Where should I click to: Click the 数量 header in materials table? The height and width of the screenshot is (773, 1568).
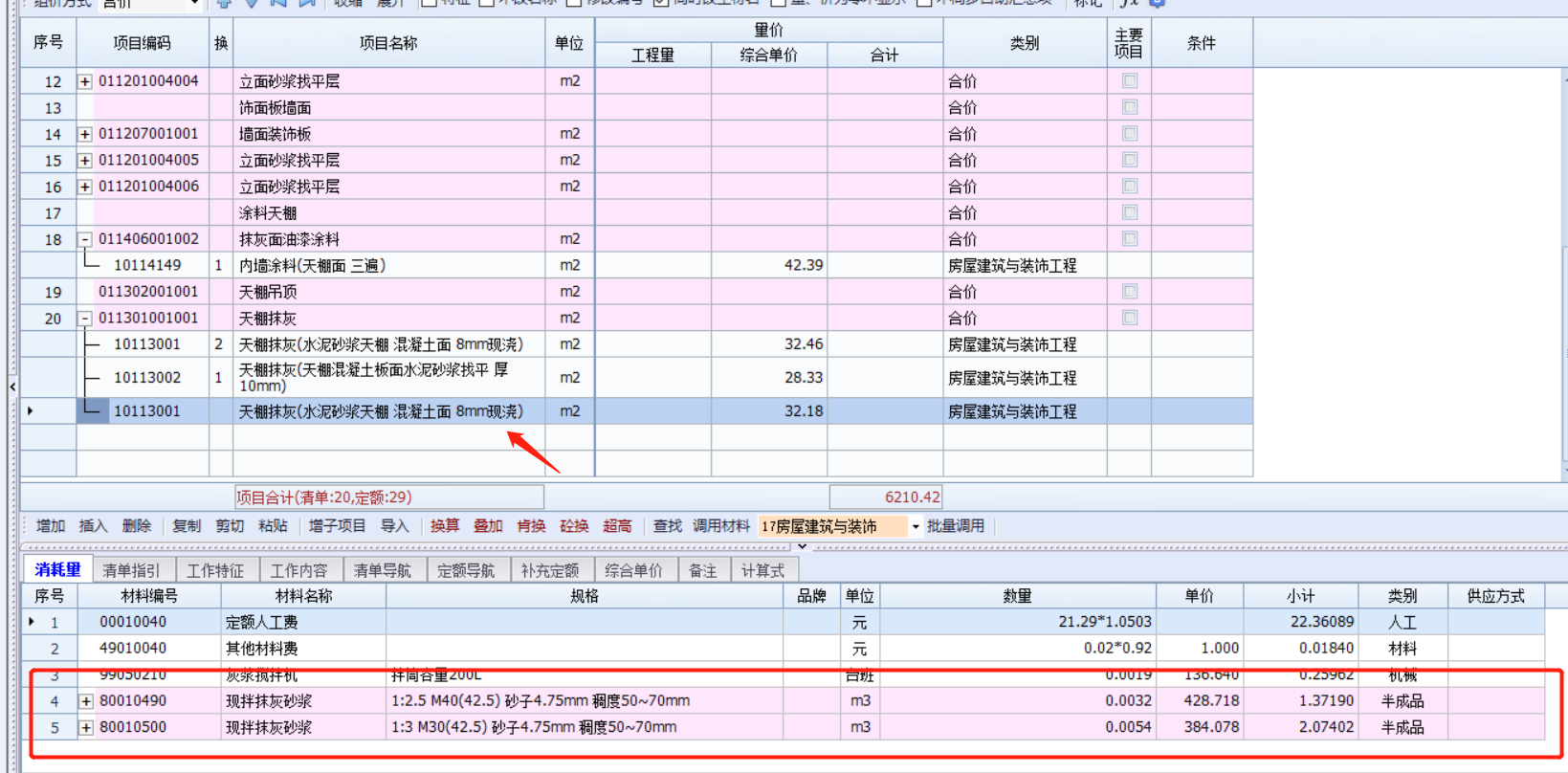1017,596
